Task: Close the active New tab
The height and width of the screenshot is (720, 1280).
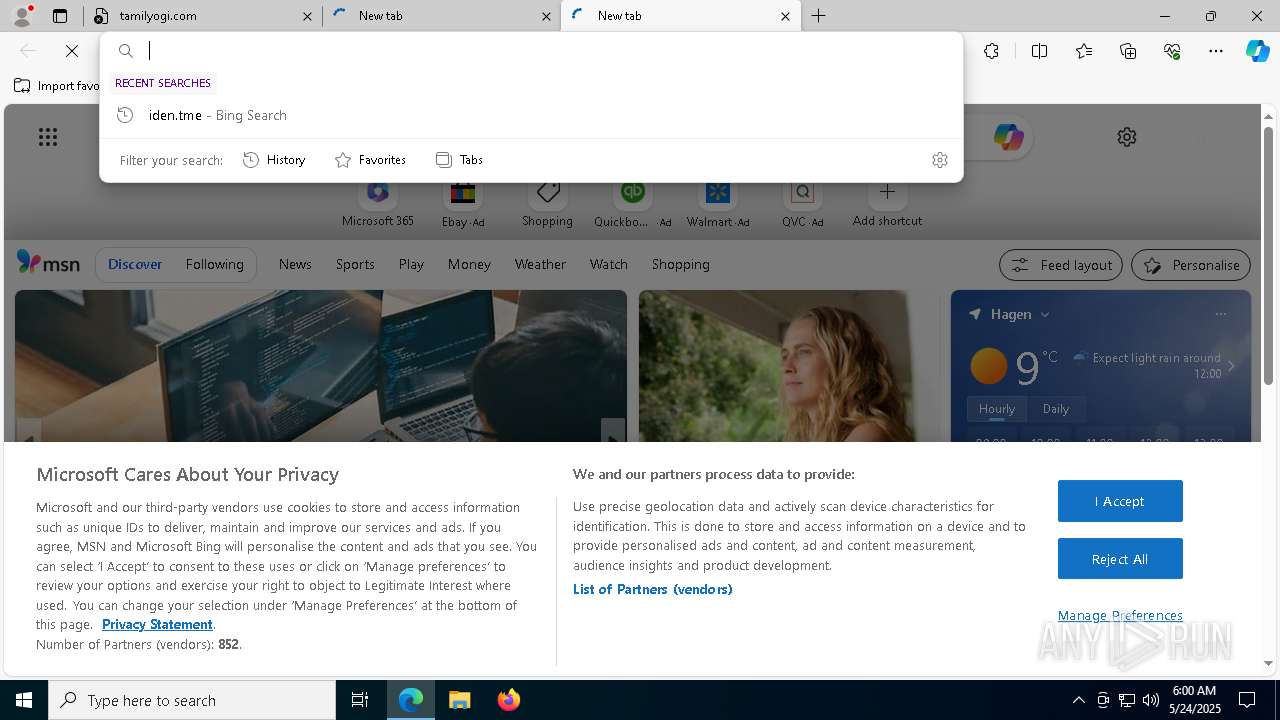Action: (785, 16)
